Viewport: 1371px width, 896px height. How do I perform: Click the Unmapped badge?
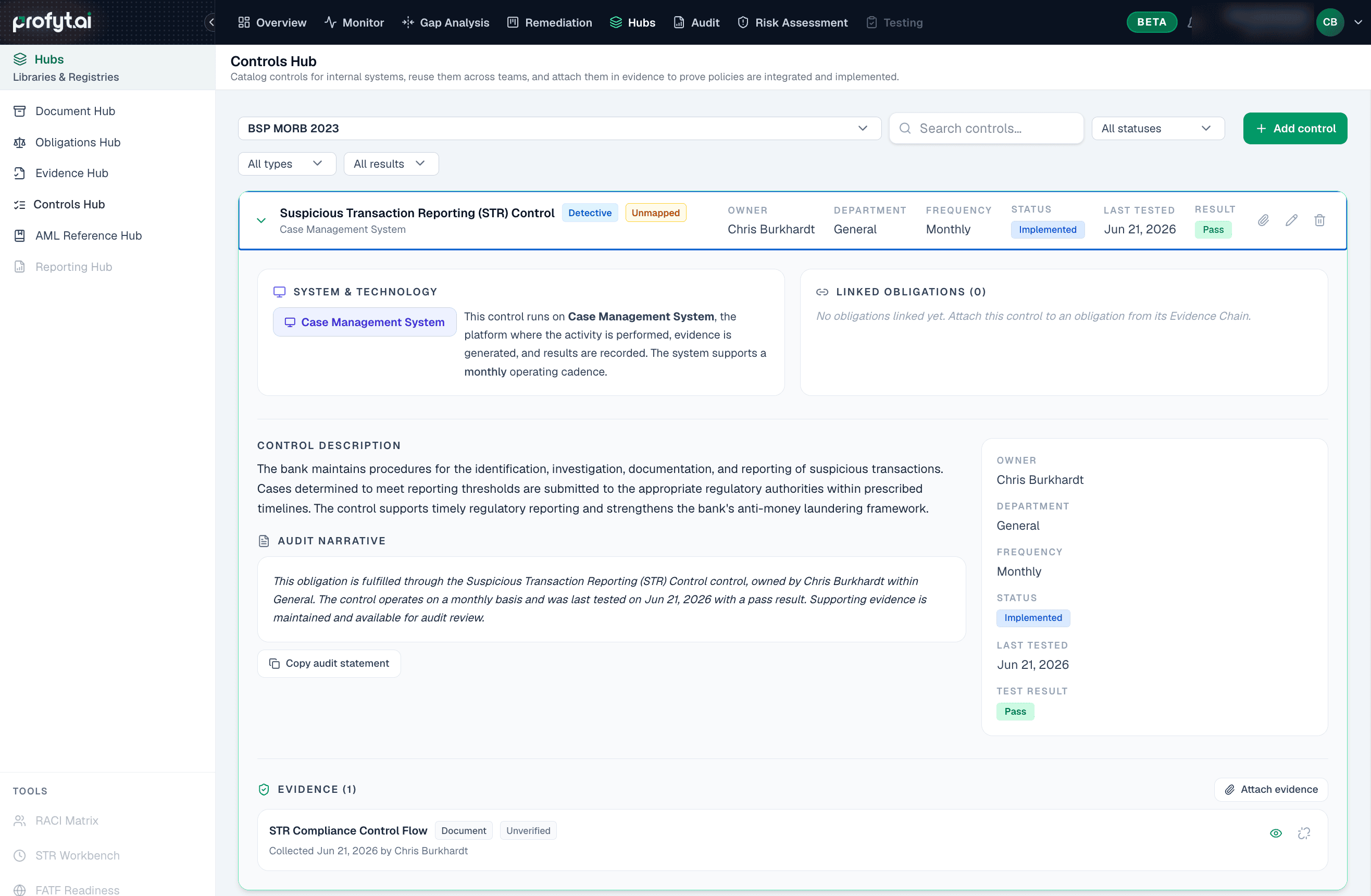(x=655, y=213)
